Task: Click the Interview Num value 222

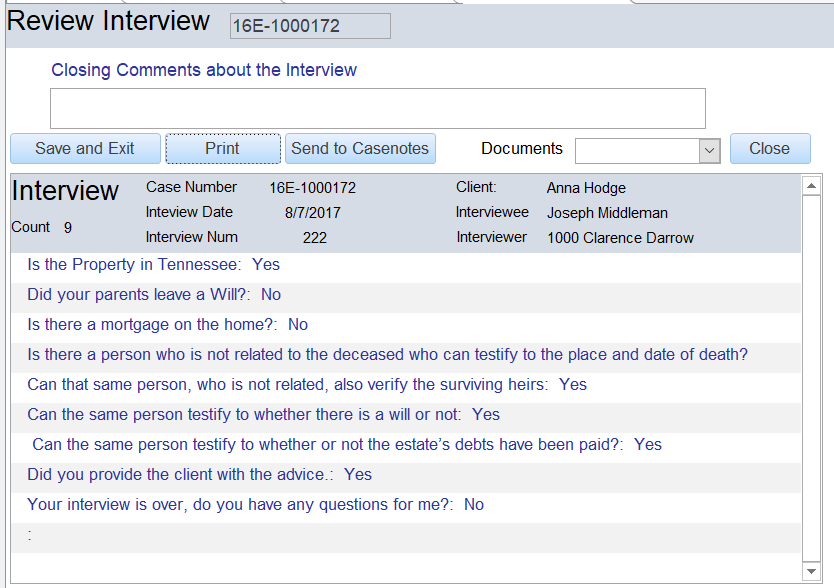Action: pyautogui.click(x=315, y=238)
